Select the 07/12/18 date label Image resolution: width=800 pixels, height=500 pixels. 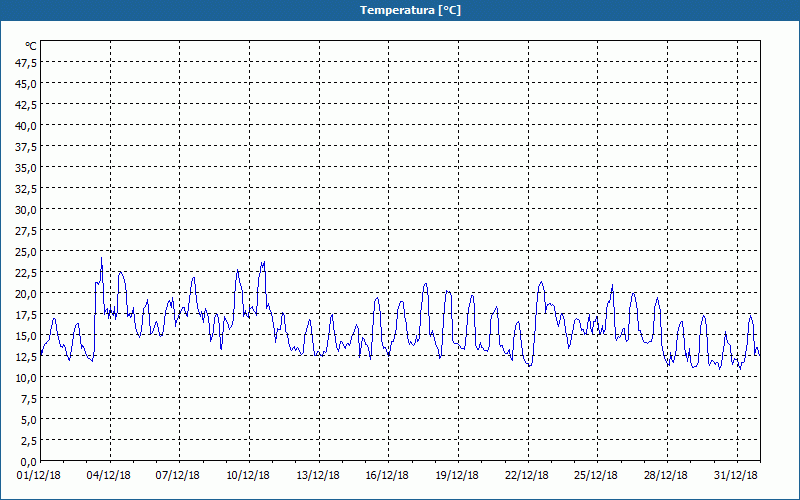click(x=178, y=475)
